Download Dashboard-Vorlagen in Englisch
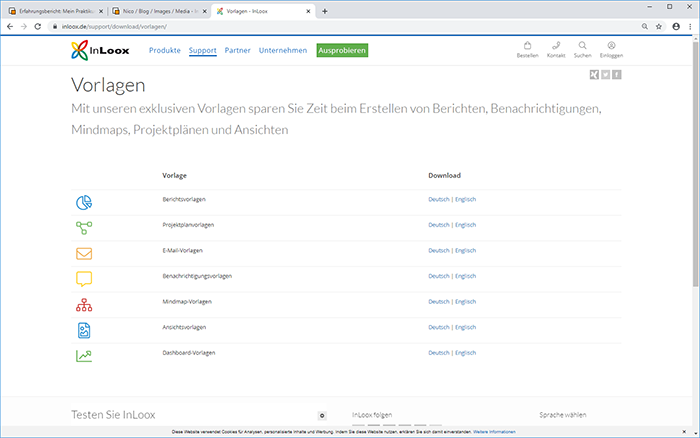Viewport: 700px width, 438px height. [466, 353]
